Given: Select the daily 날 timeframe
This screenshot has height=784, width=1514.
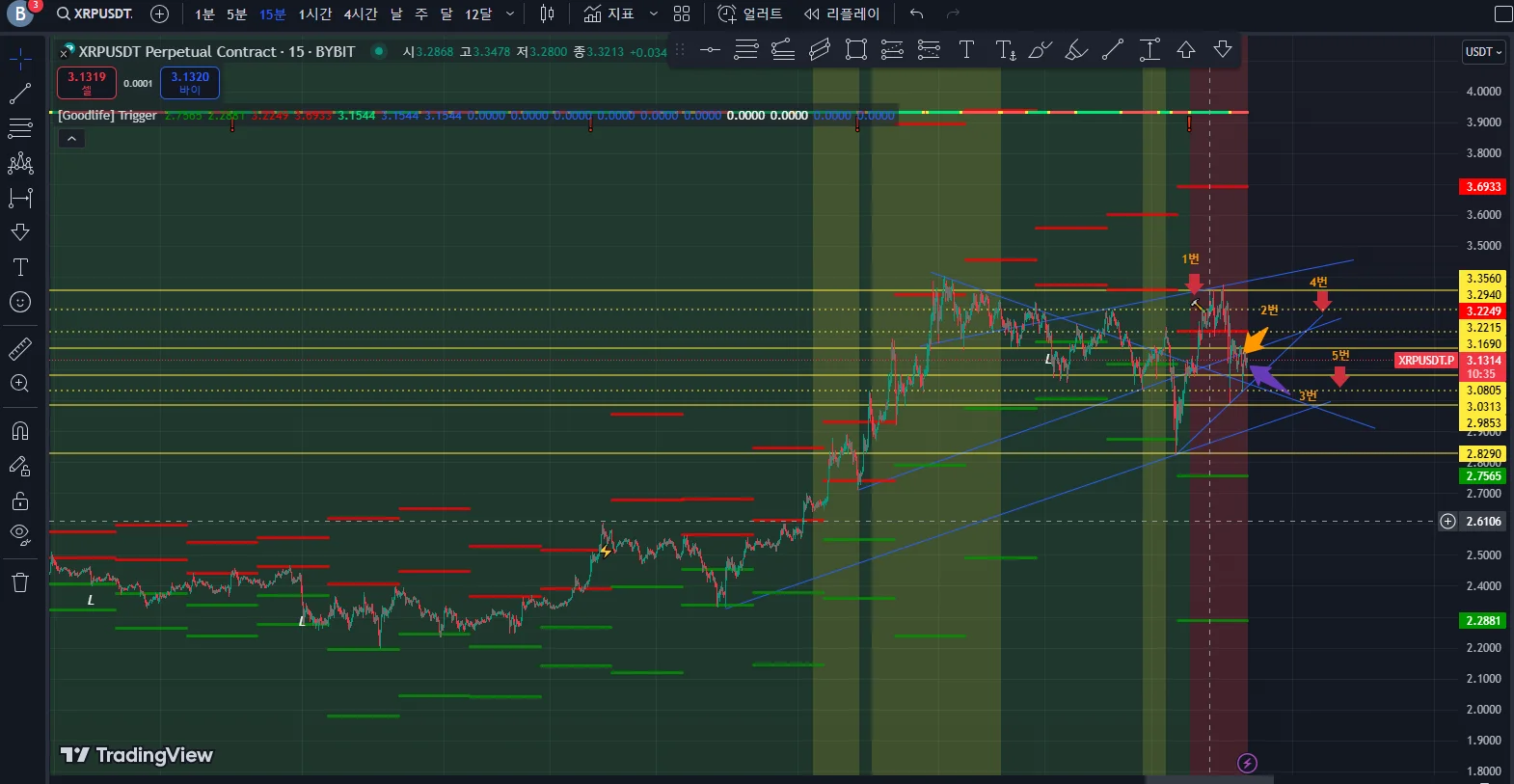Looking at the screenshot, I should (396, 14).
